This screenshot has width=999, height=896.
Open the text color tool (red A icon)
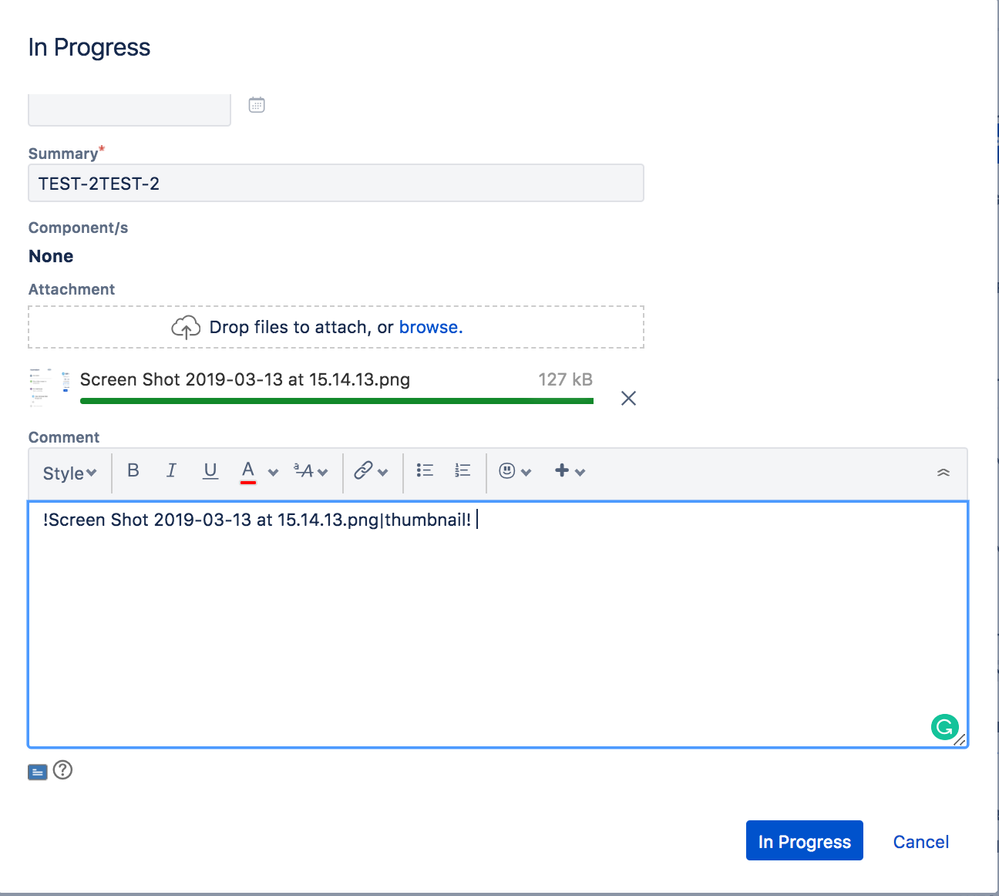[x=247, y=470]
